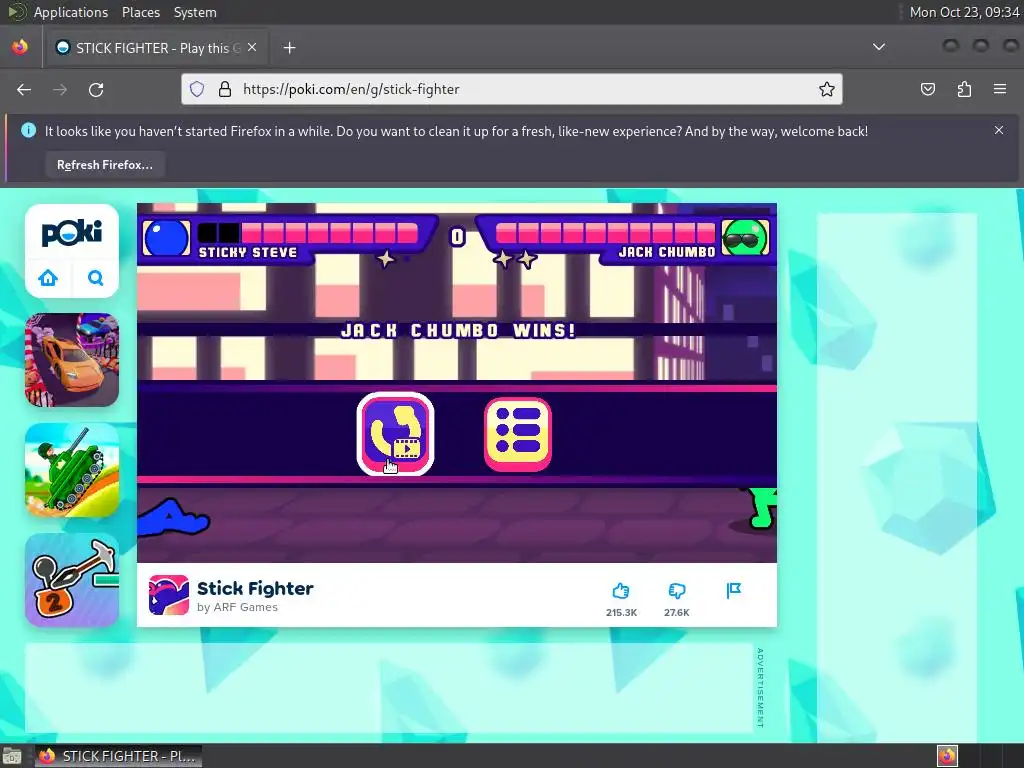Open tracking protection shield icon
Image resolution: width=1024 pixels, height=768 pixels.
(197, 89)
